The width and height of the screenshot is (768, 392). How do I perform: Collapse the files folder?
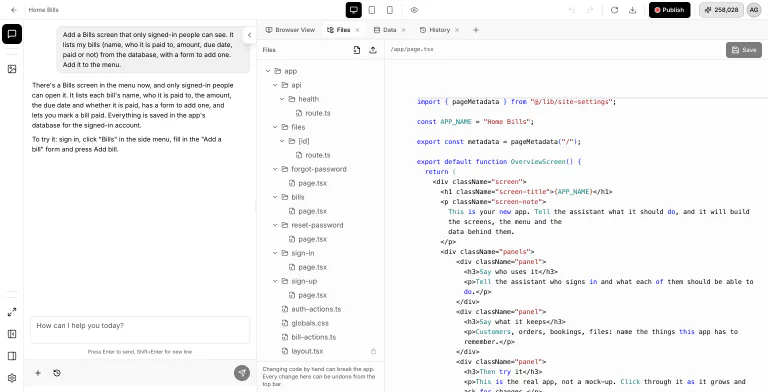[275, 127]
